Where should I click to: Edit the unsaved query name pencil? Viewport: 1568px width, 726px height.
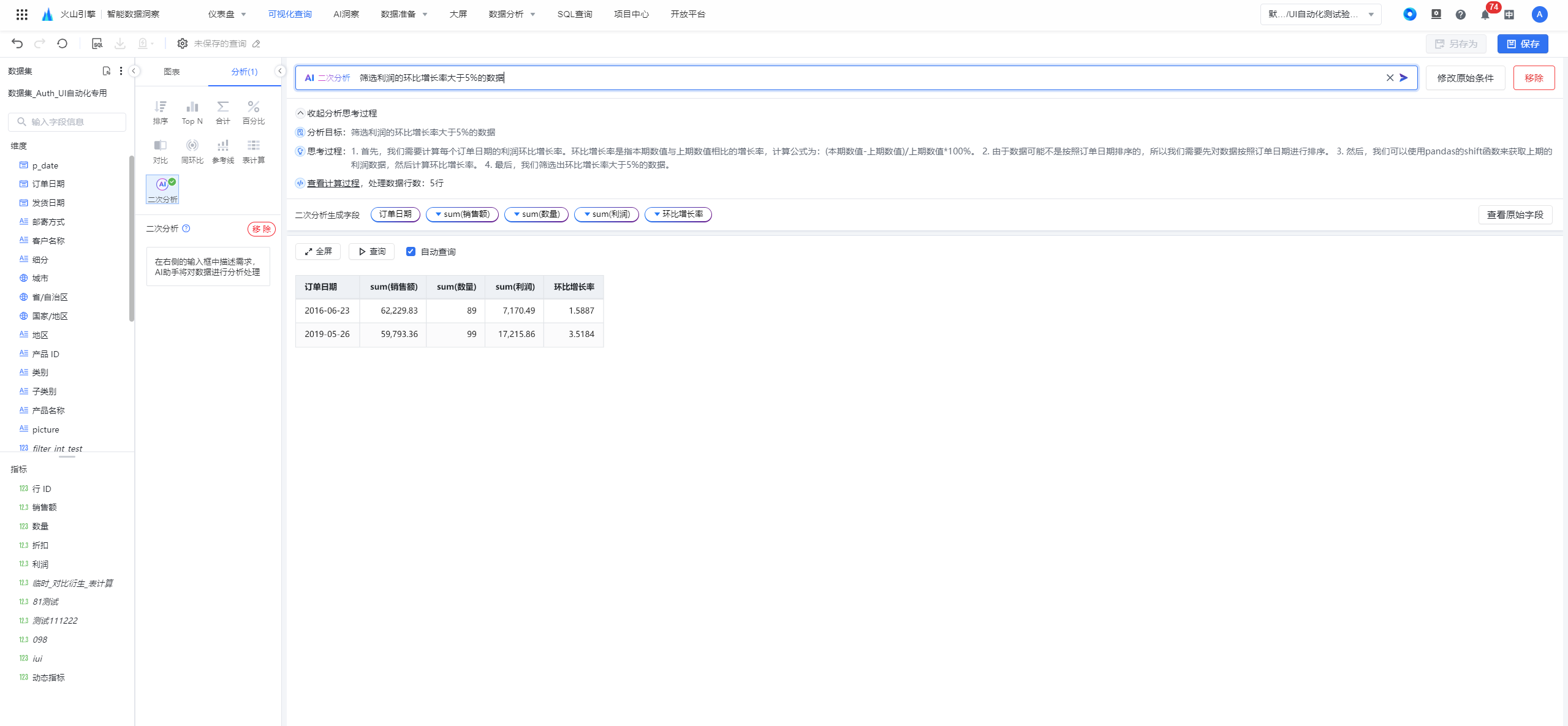point(257,43)
